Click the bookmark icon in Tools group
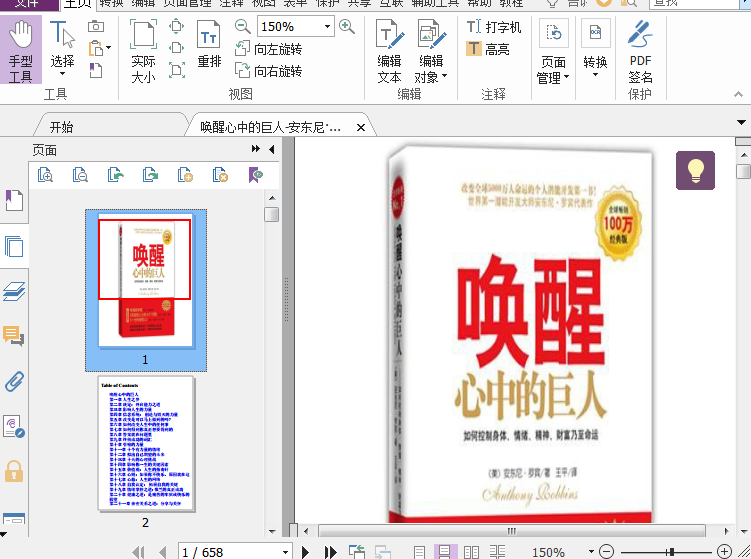 click(96, 70)
